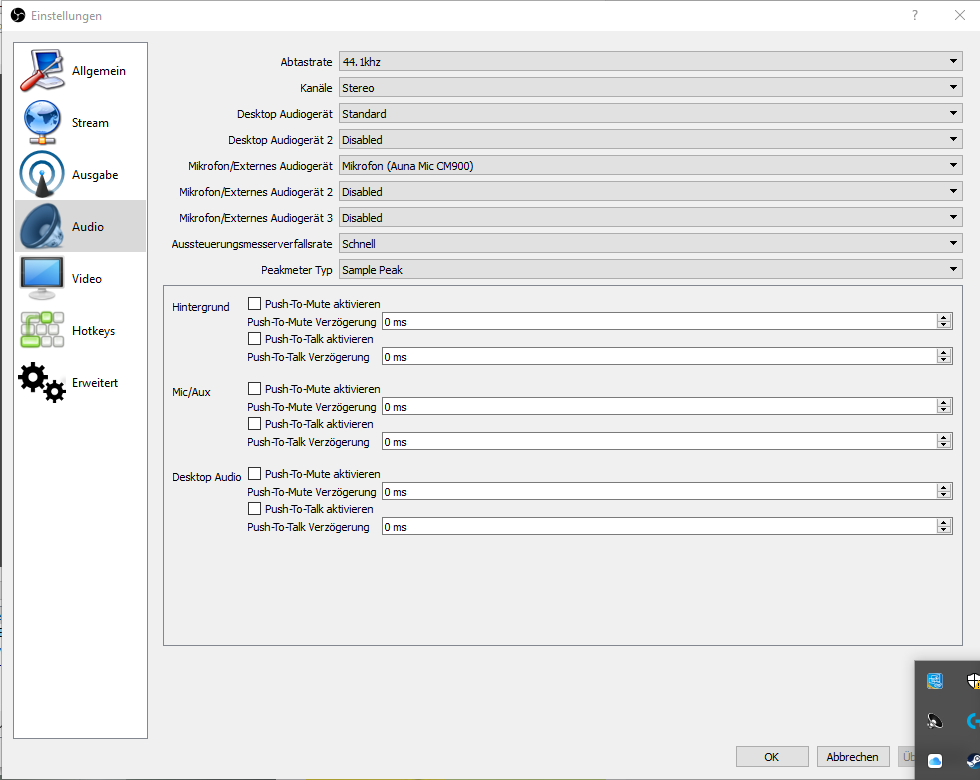Select the Stream globe icon
The width and height of the screenshot is (980, 780).
pyautogui.click(x=42, y=122)
